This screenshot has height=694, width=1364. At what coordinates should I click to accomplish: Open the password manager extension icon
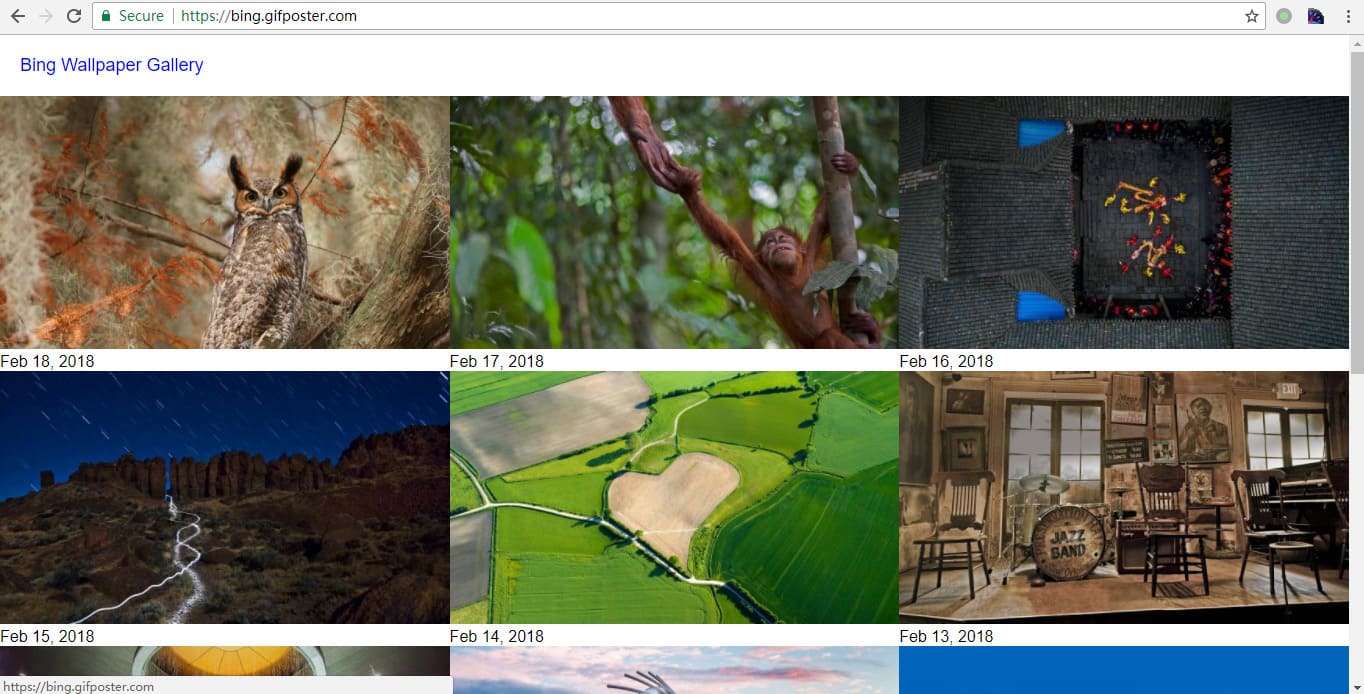(1315, 16)
